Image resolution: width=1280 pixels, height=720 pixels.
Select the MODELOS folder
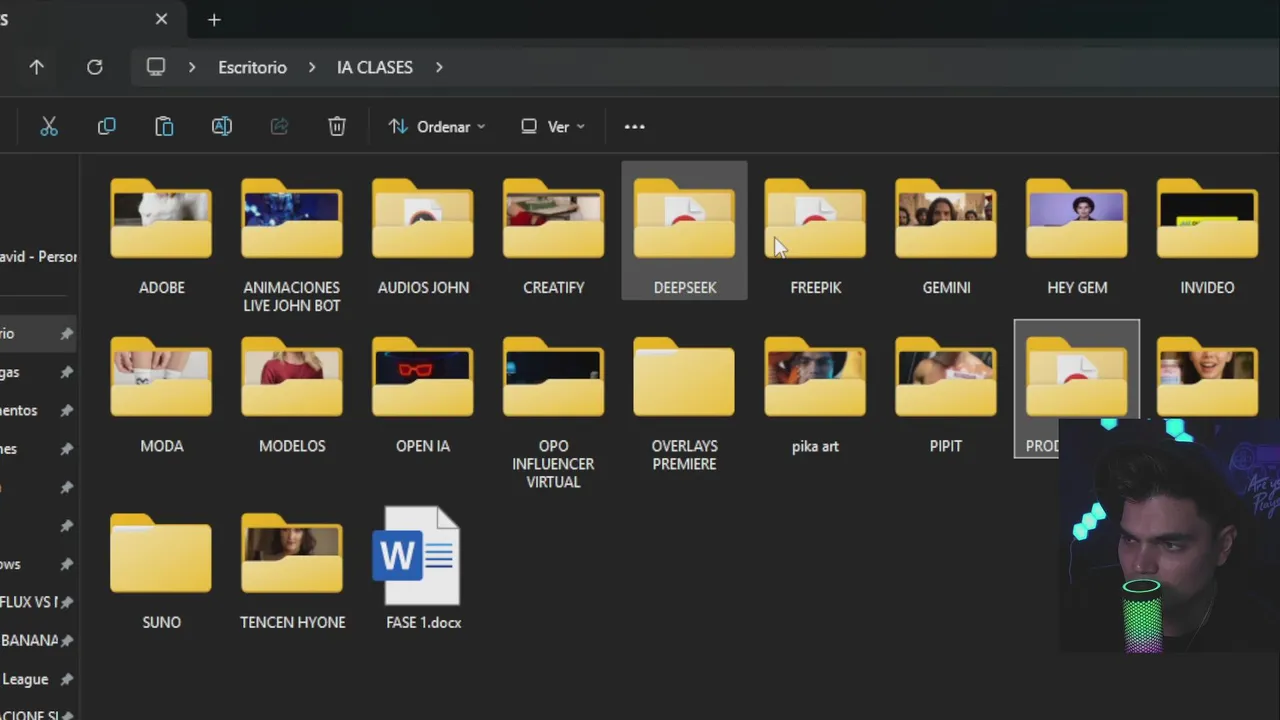pyautogui.click(x=292, y=395)
